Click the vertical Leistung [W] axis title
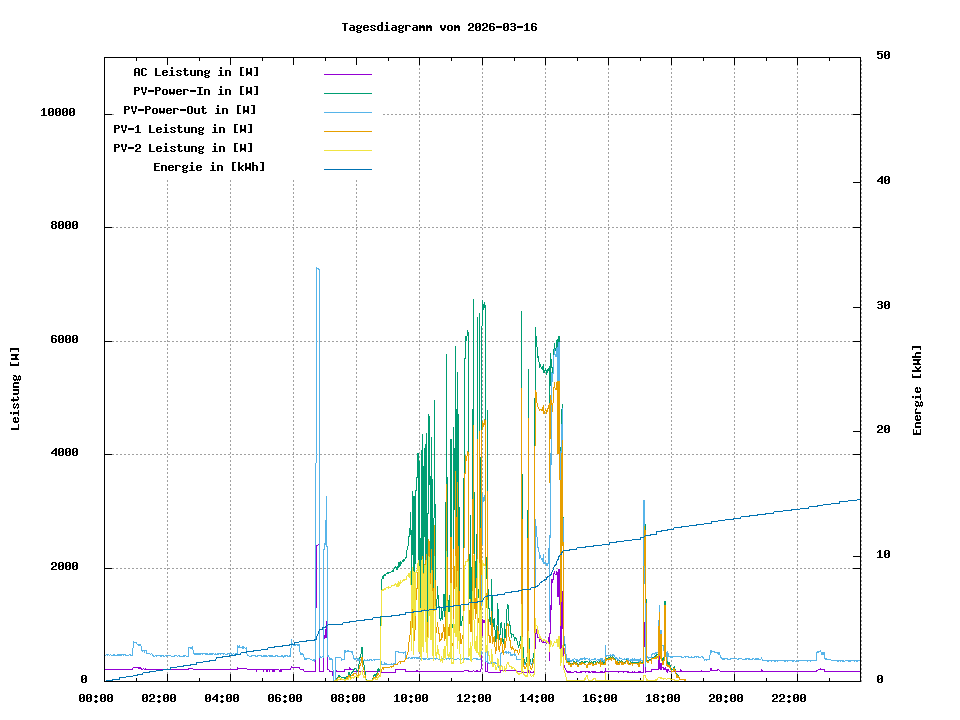 pyautogui.click(x=16, y=389)
